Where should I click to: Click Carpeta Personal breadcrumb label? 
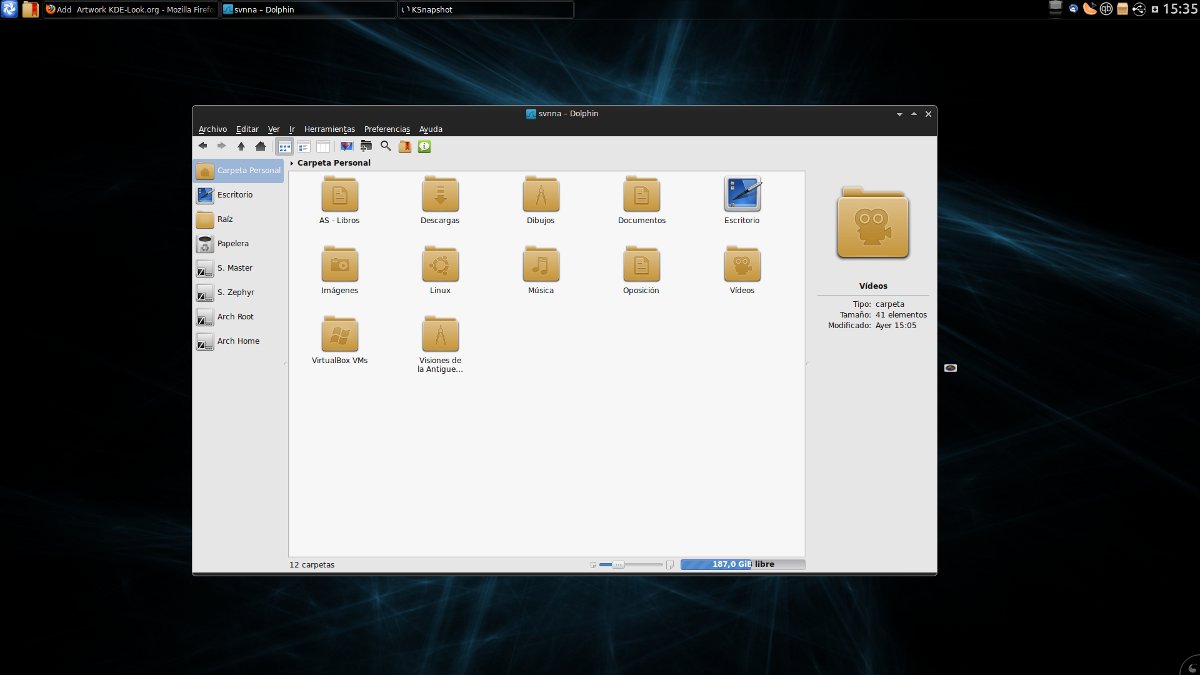334,163
